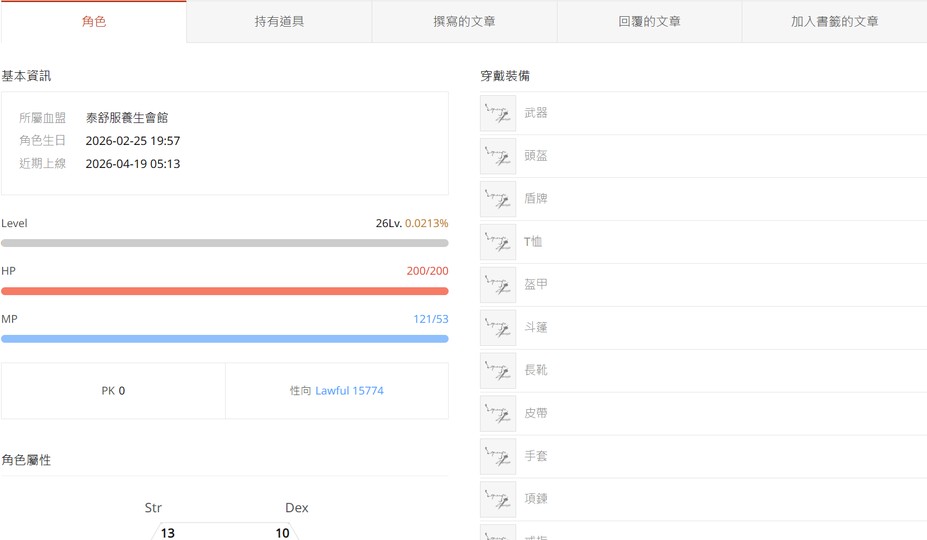
Task: Click the PK 0 counter cell
Action: pos(113,391)
